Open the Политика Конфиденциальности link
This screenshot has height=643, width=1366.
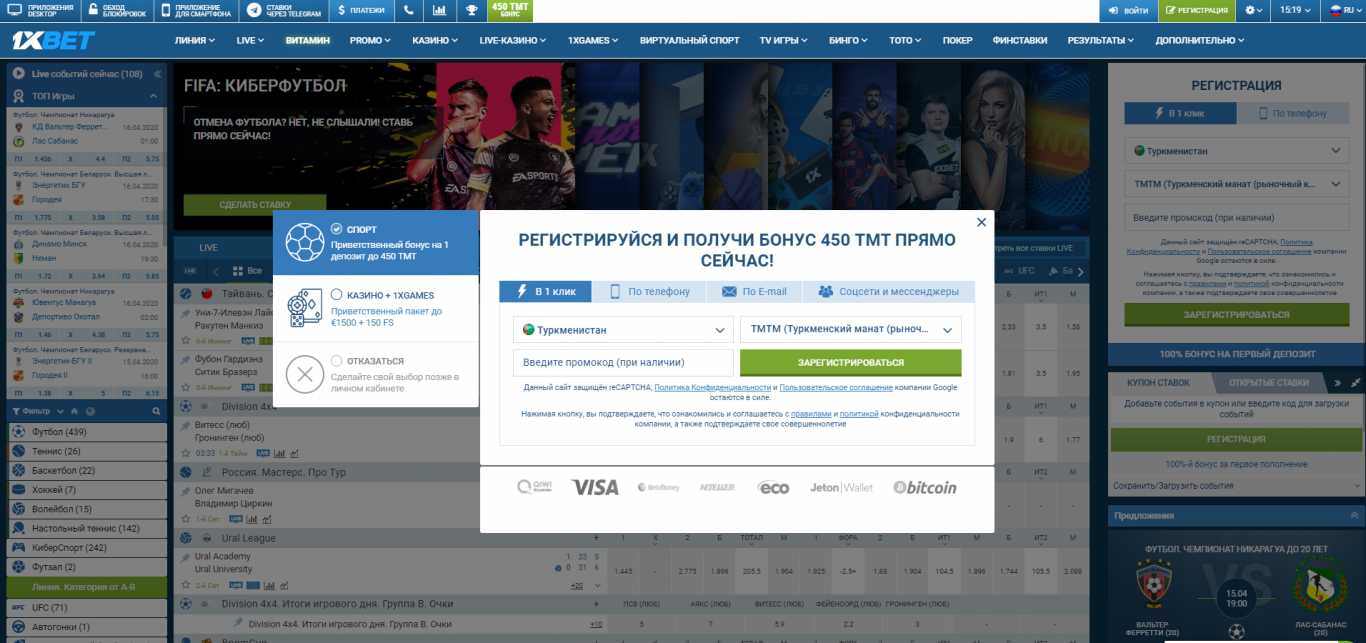tap(711, 386)
